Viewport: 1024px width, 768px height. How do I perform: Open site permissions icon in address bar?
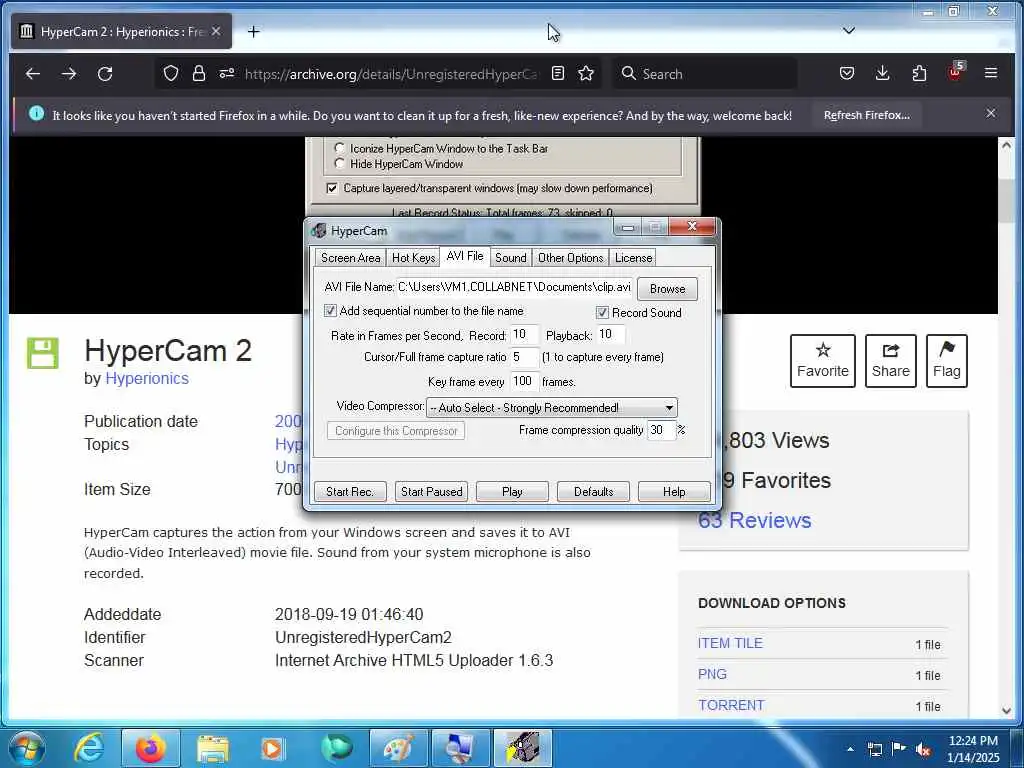(227, 73)
